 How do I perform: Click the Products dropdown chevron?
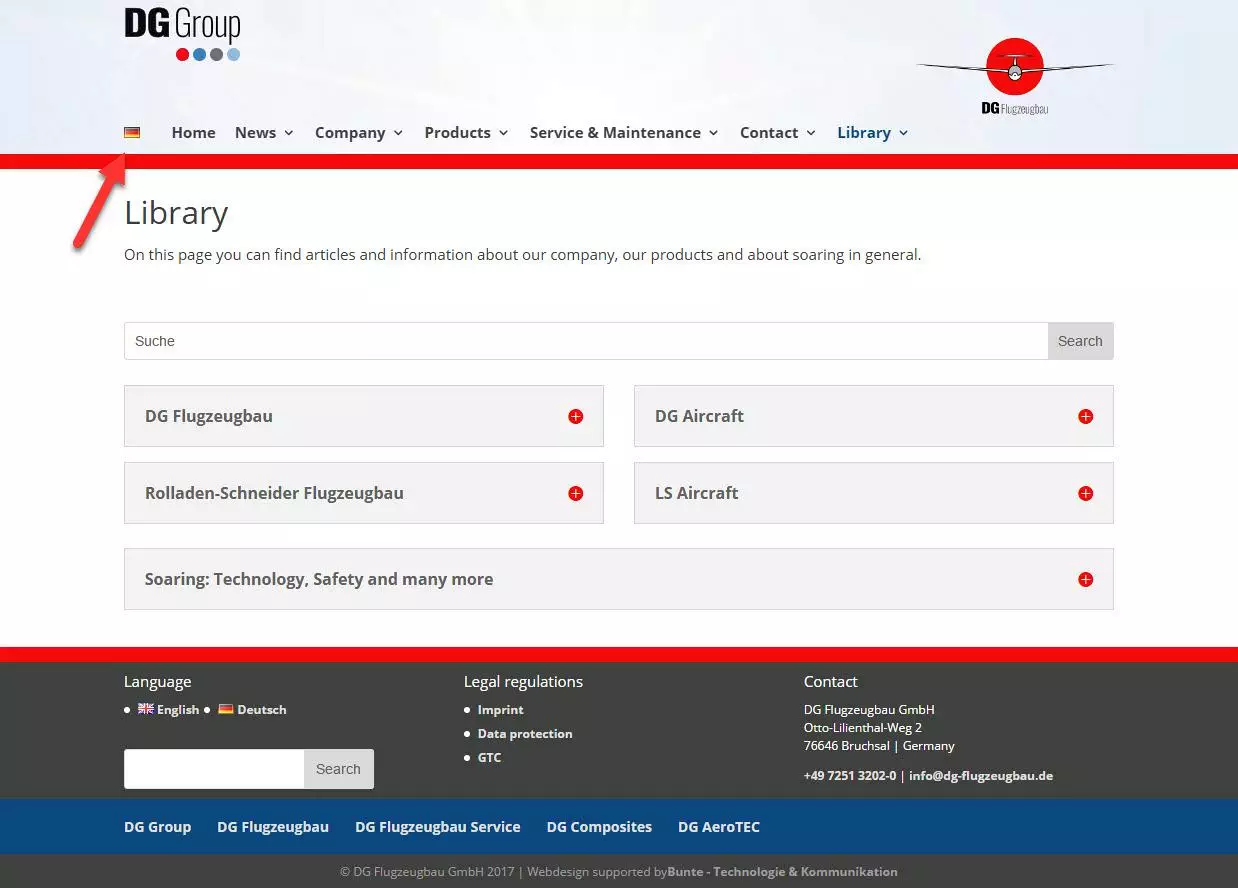503,133
